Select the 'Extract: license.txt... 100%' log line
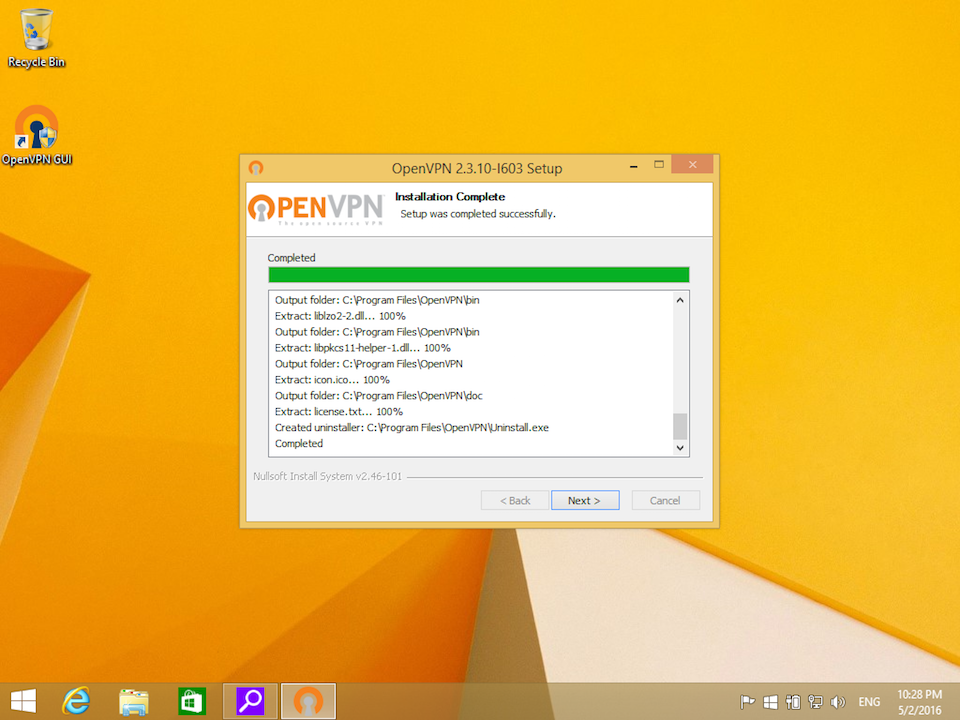Image resolution: width=960 pixels, height=720 pixels. (x=339, y=411)
